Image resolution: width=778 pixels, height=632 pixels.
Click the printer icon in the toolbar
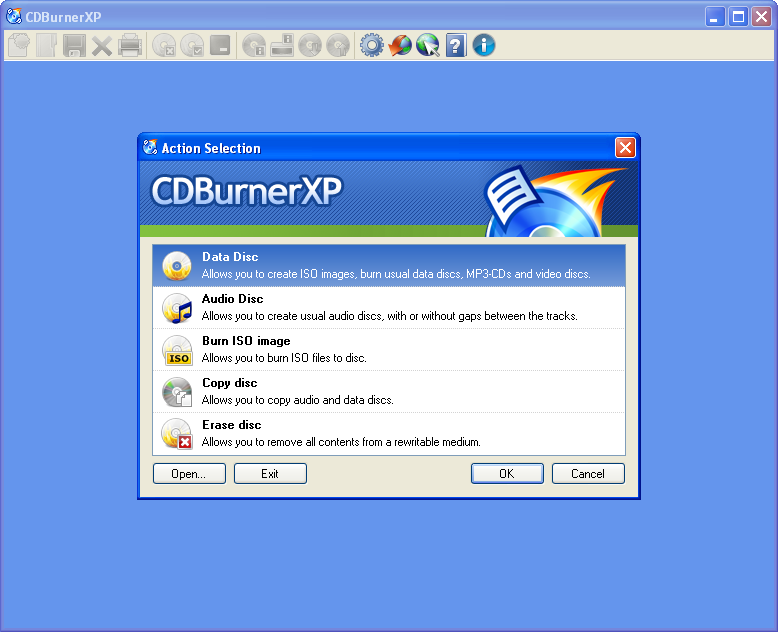point(130,45)
